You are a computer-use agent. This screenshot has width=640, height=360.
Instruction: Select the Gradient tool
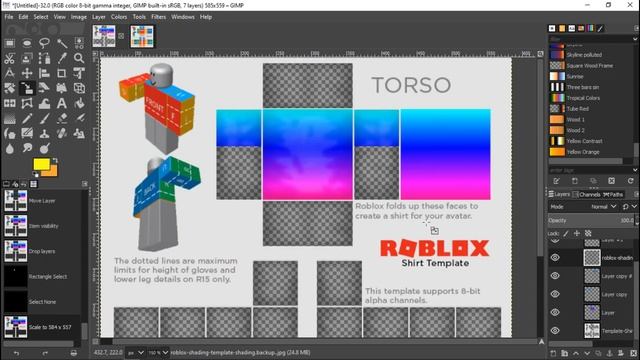point(9,118)
